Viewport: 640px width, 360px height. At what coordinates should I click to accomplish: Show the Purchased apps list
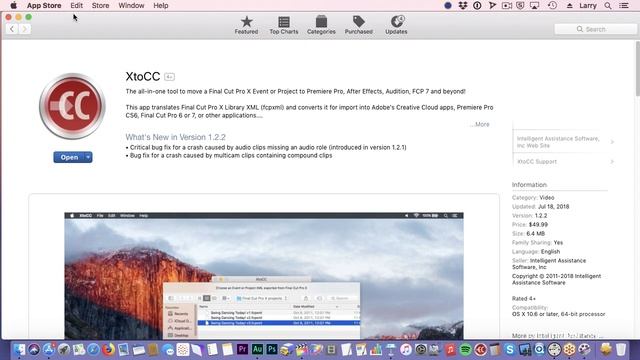point(358,25)
